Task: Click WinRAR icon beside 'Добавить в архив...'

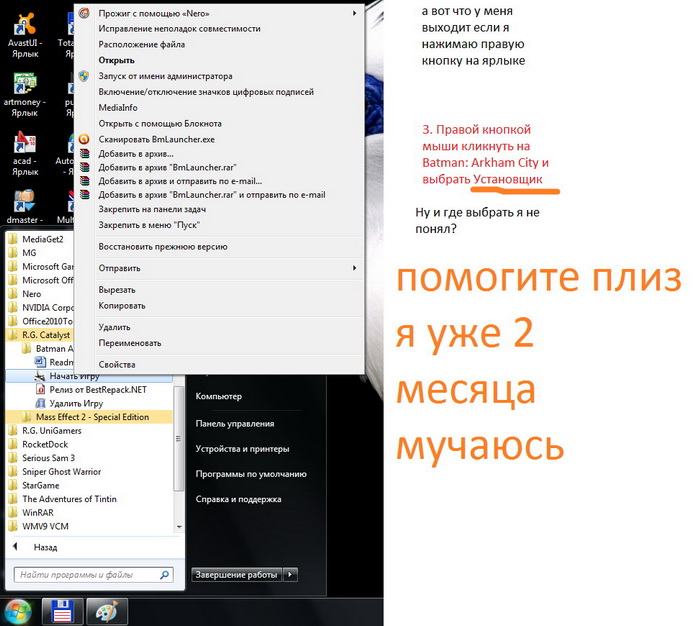Action: point(84,154)
